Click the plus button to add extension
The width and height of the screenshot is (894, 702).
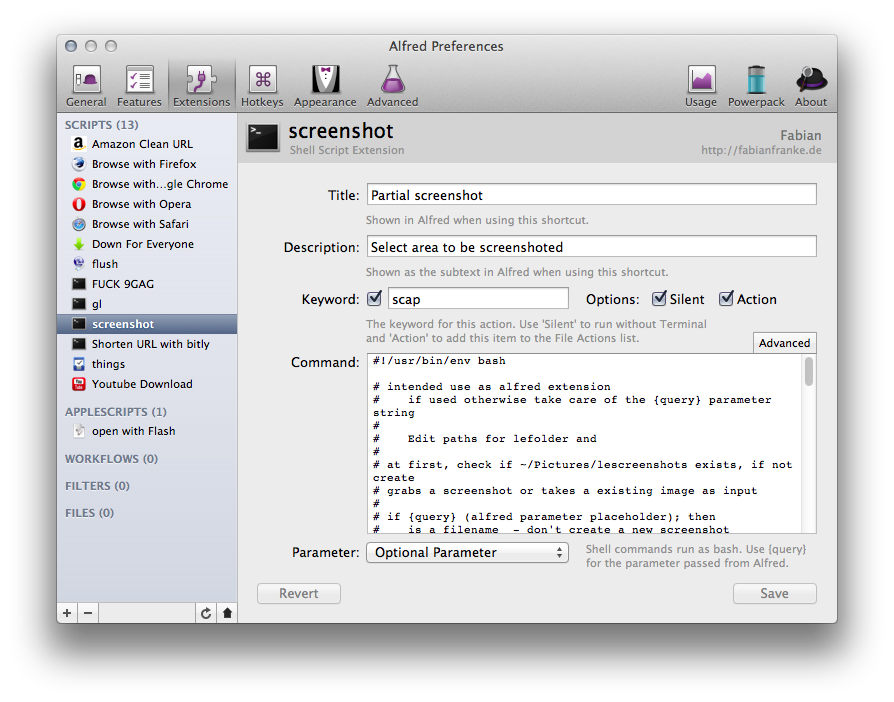click(x=67, y=612)
